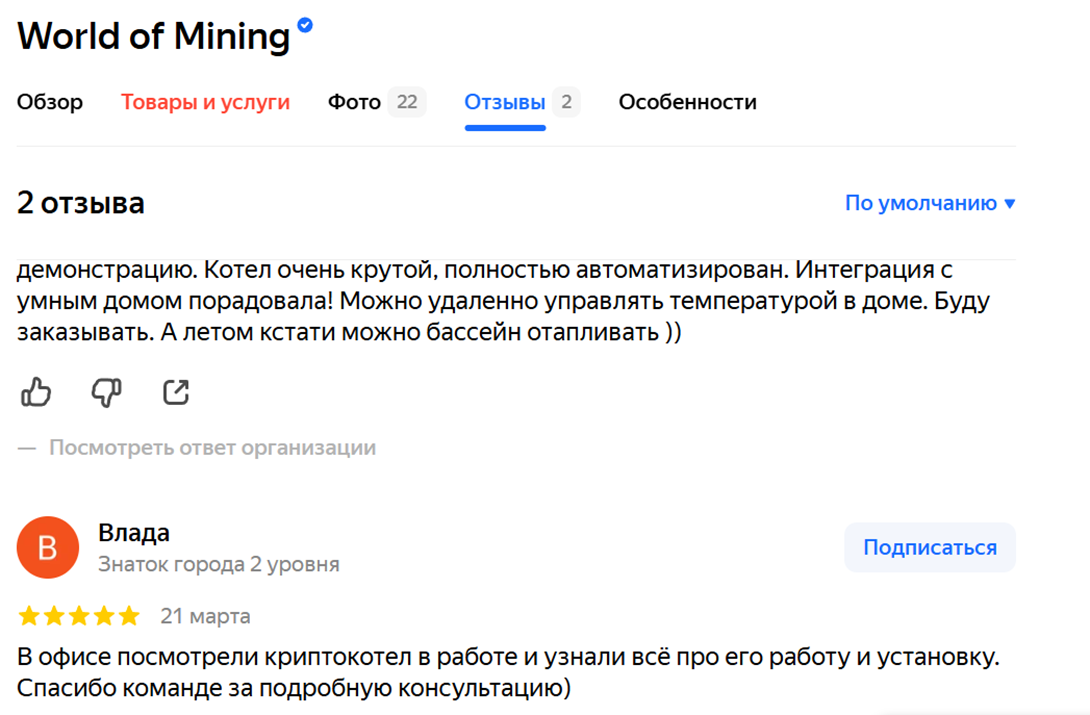Open the Особенности tab
Screen dimensions: 1090x715
click(x=687, y=102)
